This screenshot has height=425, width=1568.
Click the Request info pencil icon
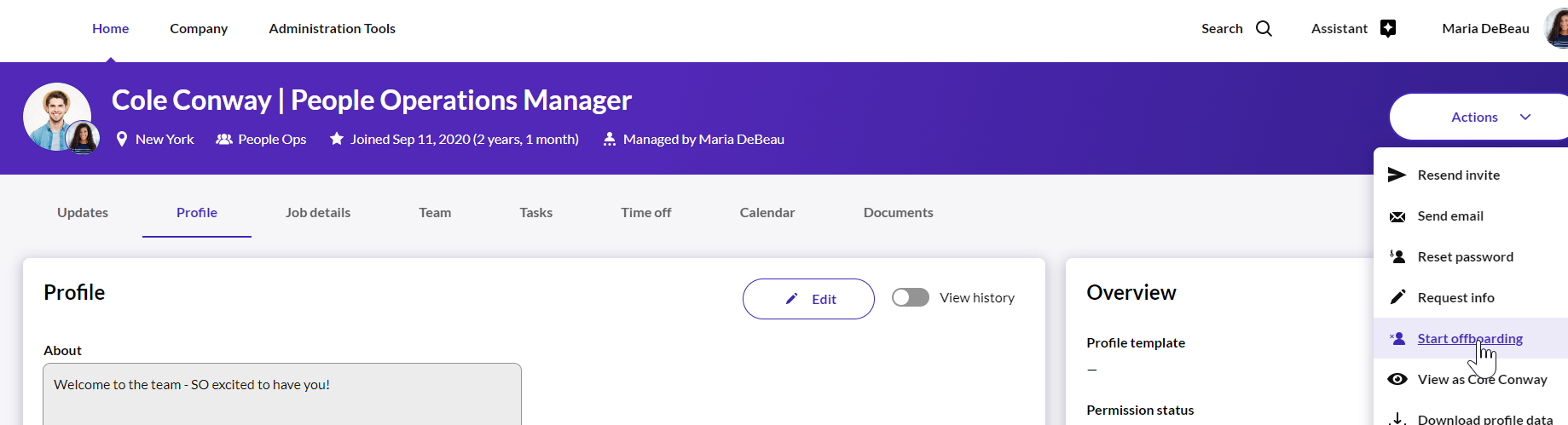[1397, 297]
